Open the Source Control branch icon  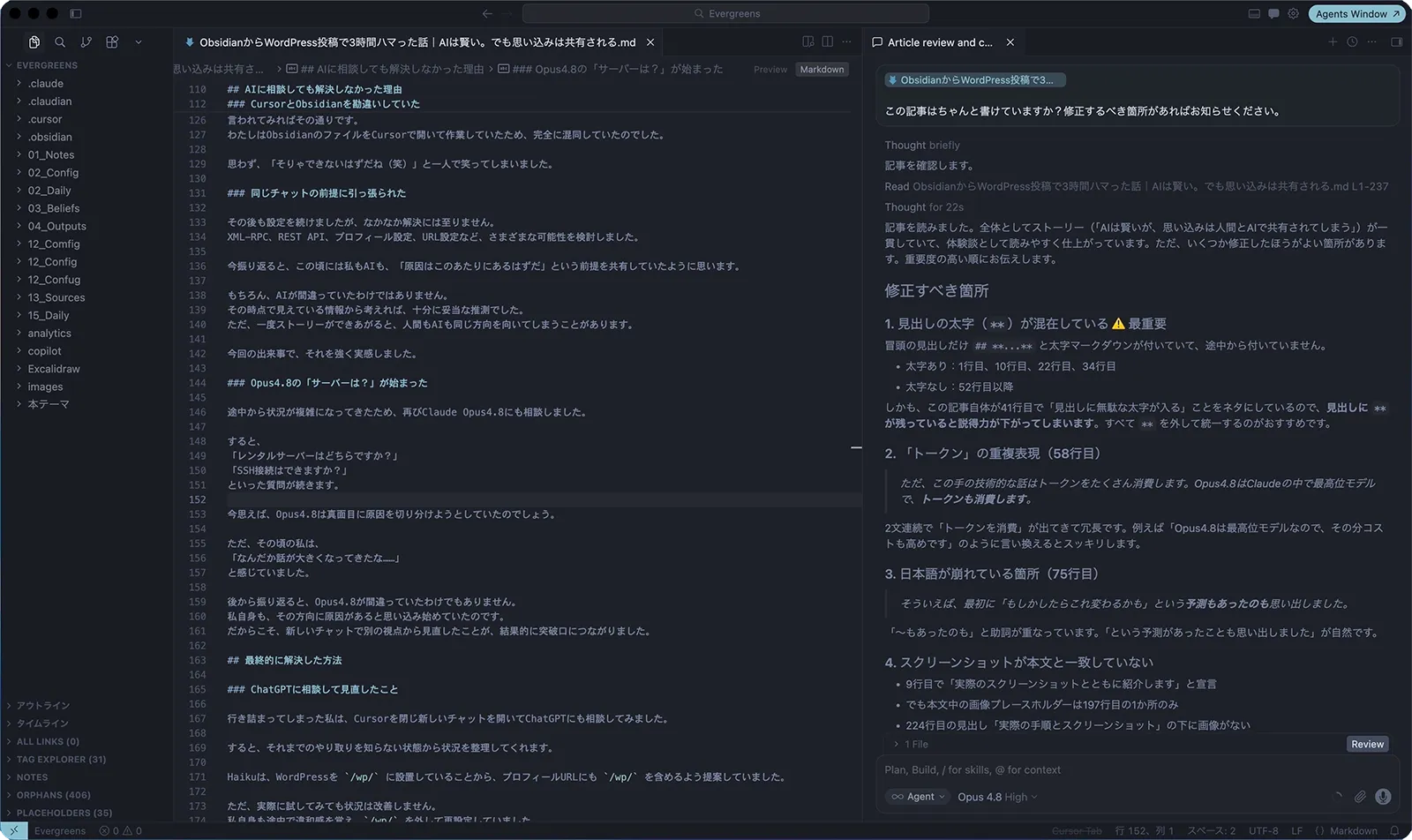(86, 41)
